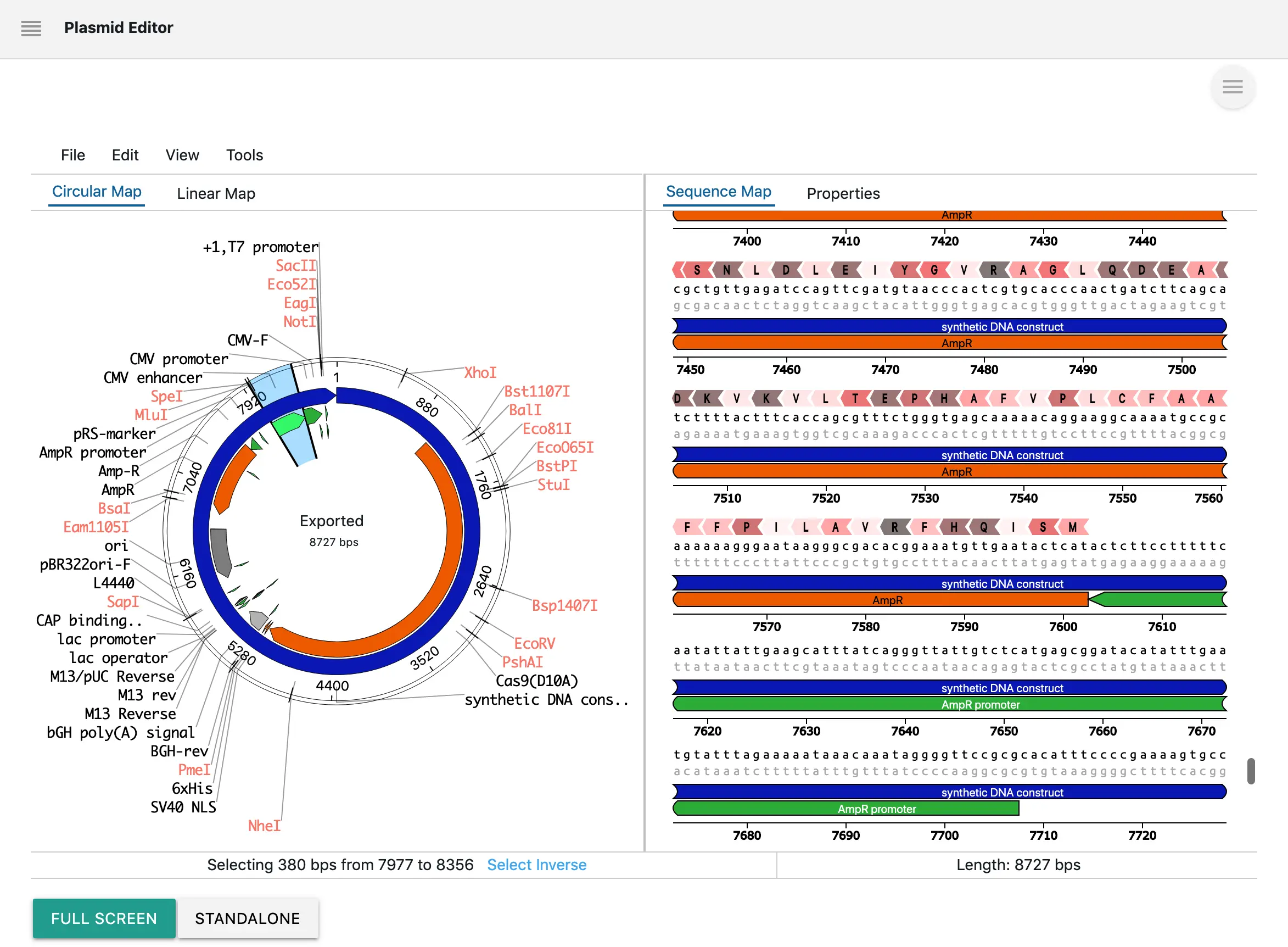1288x947 pixels.
Task: Select the Bsp1407I restriction site label
Action: coord(564,606)
